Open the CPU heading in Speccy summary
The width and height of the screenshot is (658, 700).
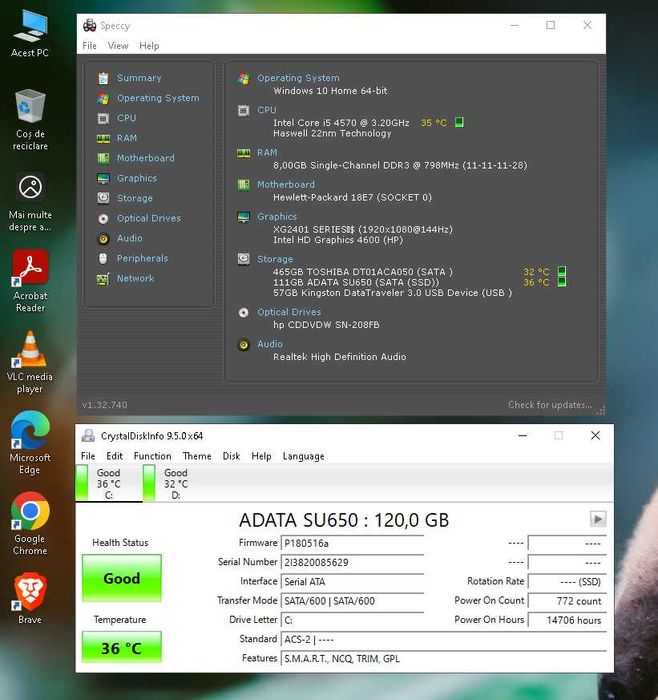(267, 110)
